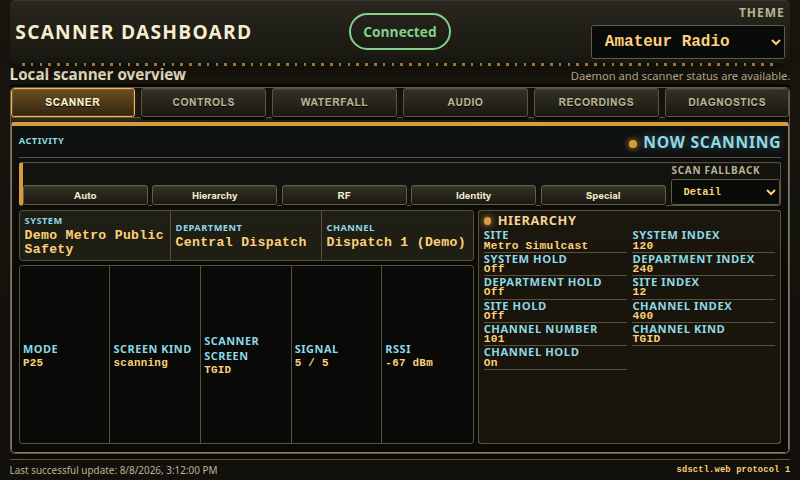Click the Last successful update timestamp
Screen dimensions: 800x480
[x=113, y=470]
